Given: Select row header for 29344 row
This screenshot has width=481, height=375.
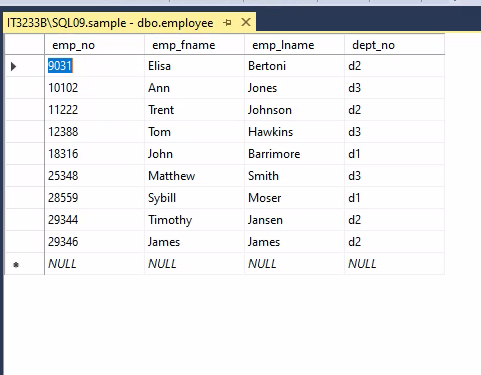Looking at the screenshot, I should coord(25,220).
